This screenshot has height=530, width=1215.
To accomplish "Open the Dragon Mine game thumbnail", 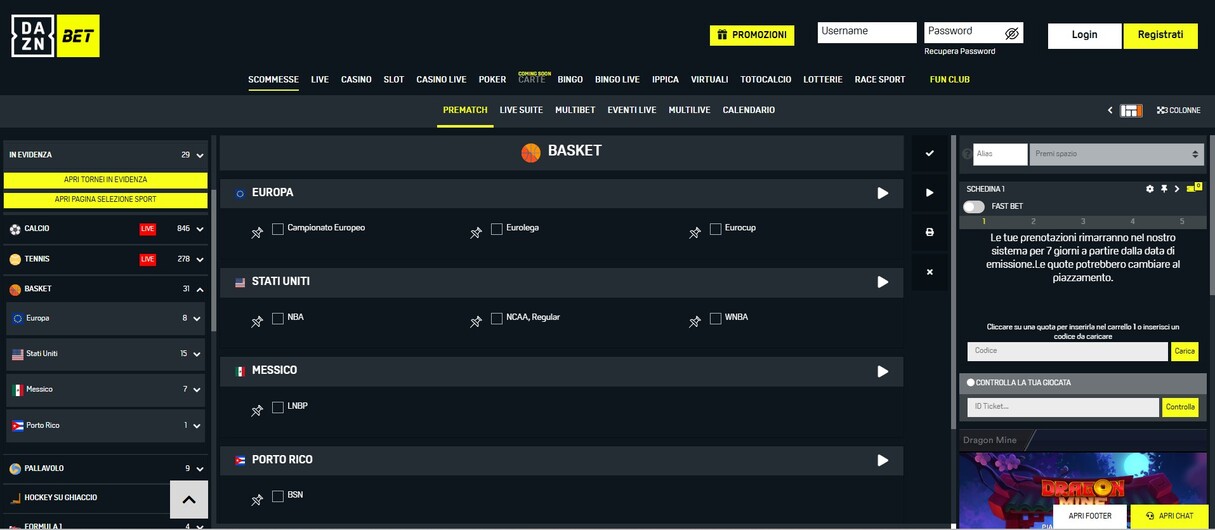I will (x=1083, y=490).
